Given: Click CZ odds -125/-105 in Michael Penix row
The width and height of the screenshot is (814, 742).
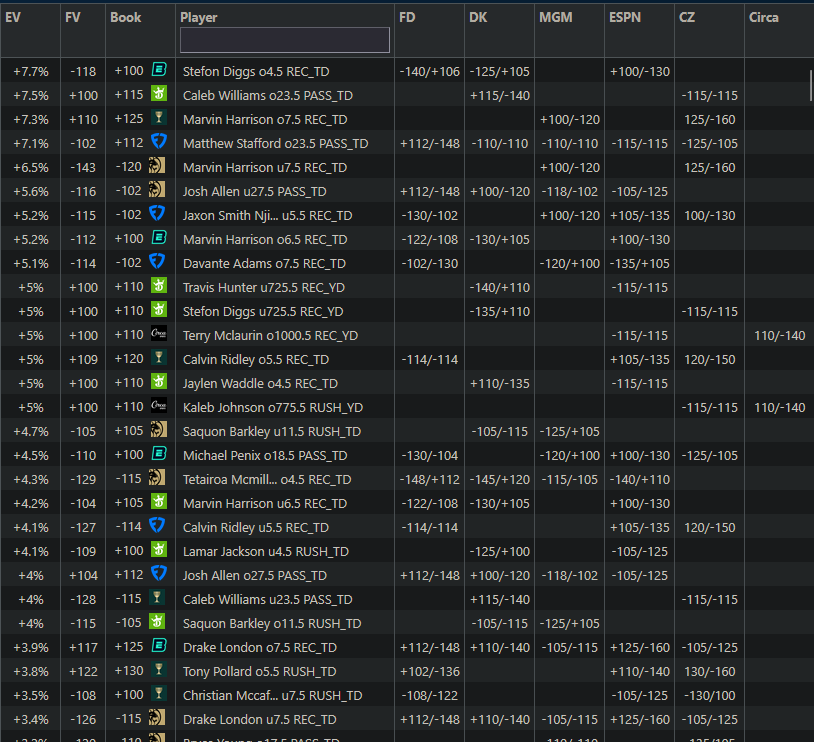Looking at the screenshot, I should point(710,455).
